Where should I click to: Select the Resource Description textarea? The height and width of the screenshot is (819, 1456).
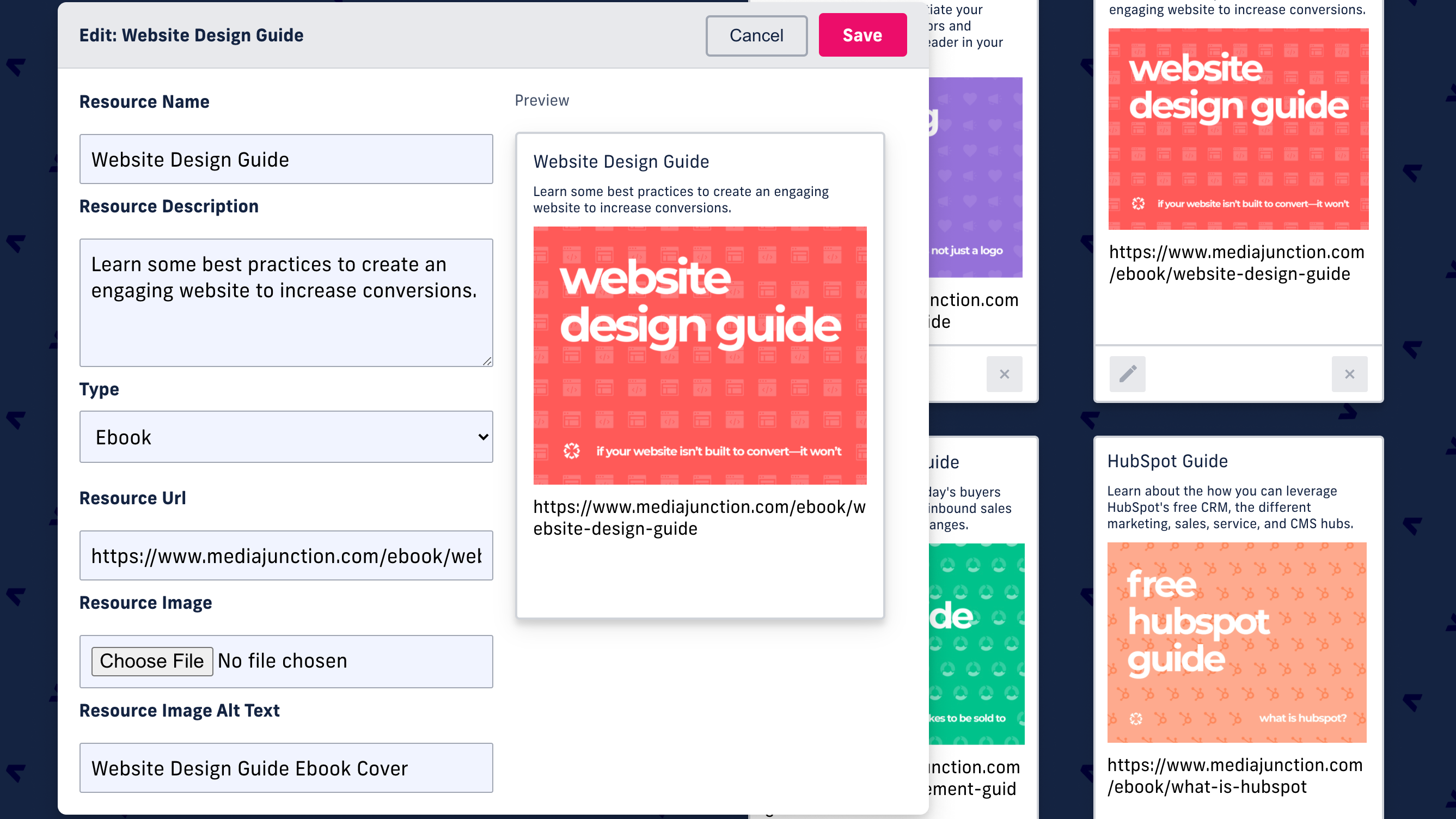point(286,303)
